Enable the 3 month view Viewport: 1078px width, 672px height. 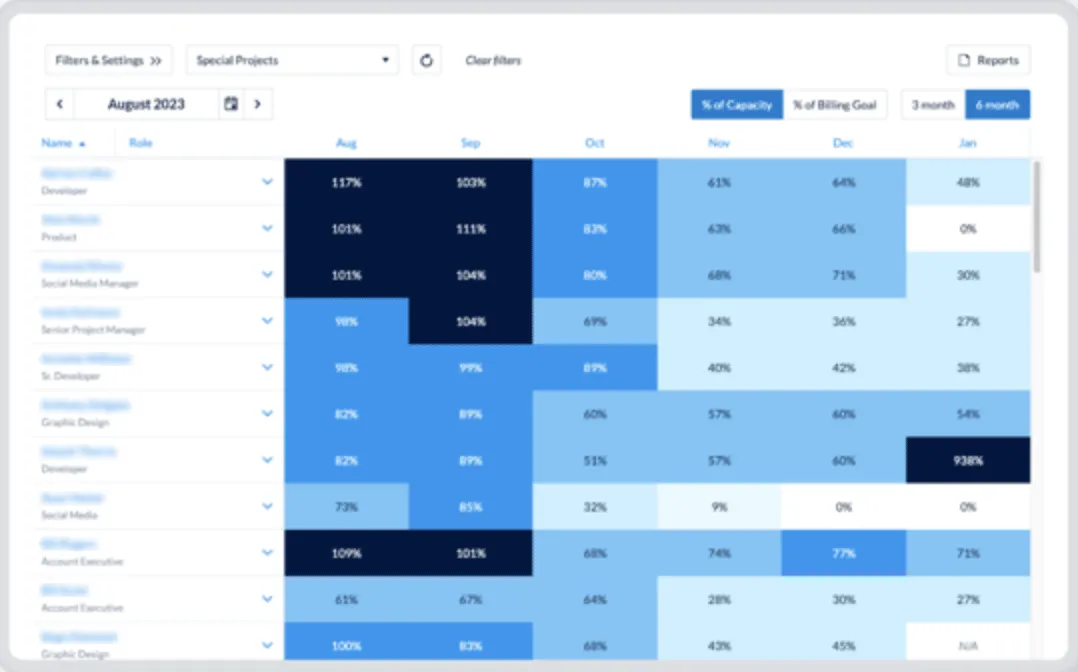931,104
